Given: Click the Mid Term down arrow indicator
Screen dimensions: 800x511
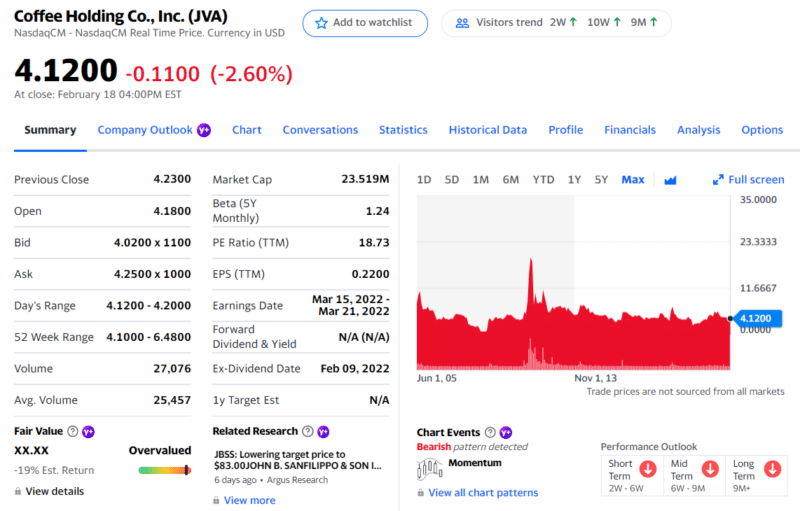Looking at the screenshot, I should [x=710, y=469].
